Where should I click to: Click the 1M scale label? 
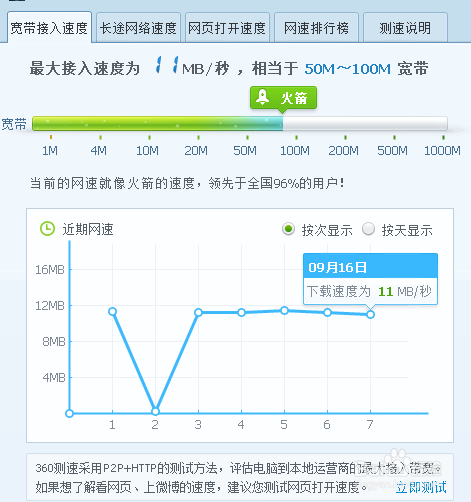[x=50, y=151]
